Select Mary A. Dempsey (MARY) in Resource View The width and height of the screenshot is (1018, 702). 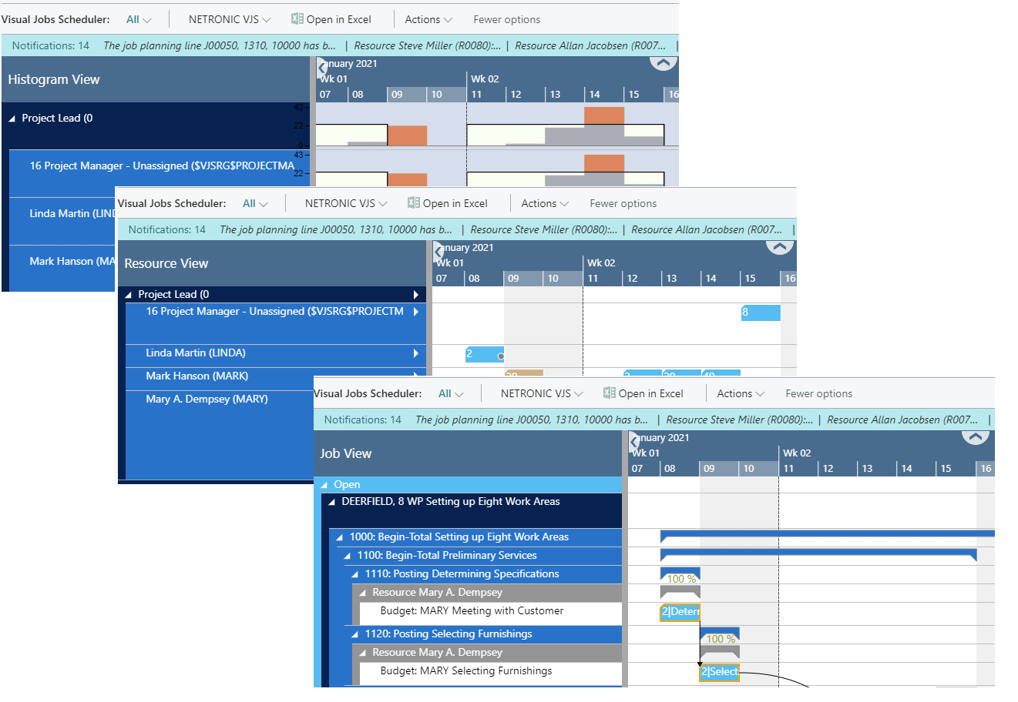click(206, 399)
